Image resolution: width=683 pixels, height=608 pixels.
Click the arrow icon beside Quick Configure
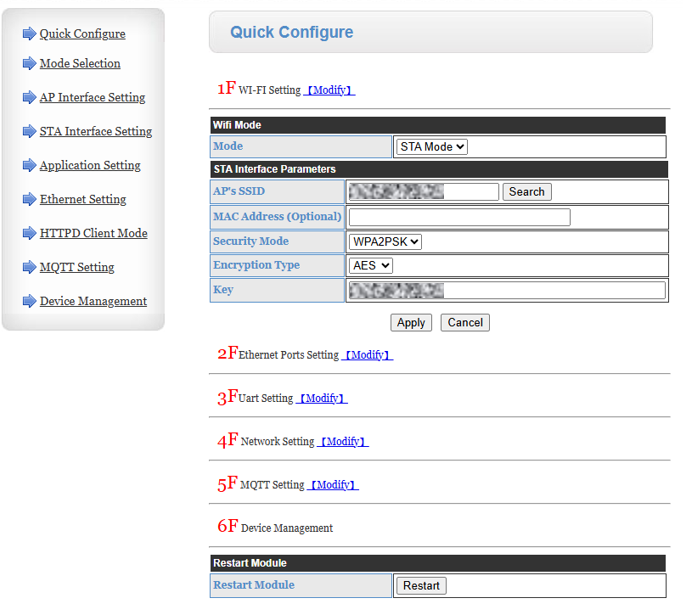(29, 34)
